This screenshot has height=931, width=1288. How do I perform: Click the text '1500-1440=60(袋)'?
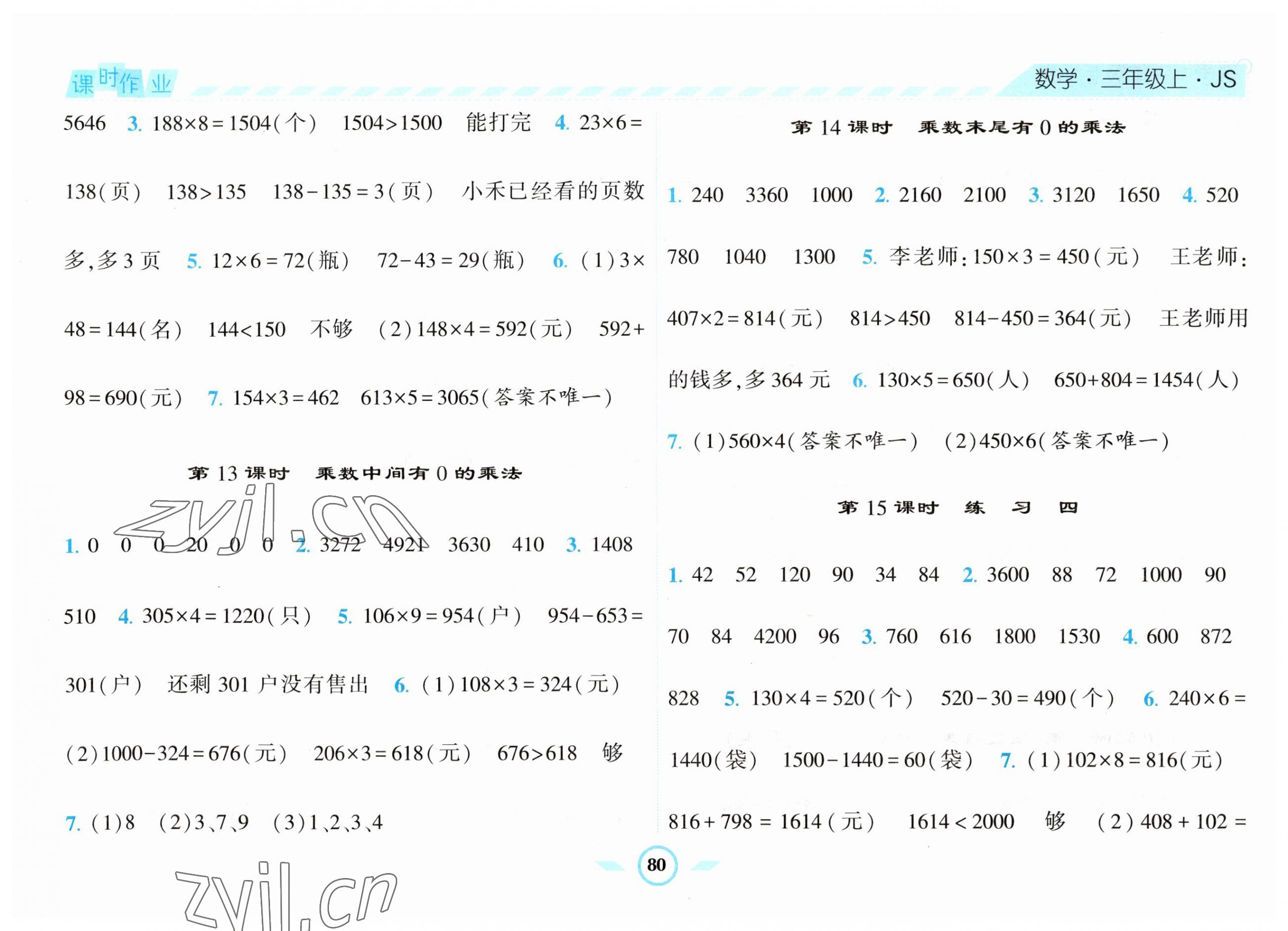coord(878,760)
